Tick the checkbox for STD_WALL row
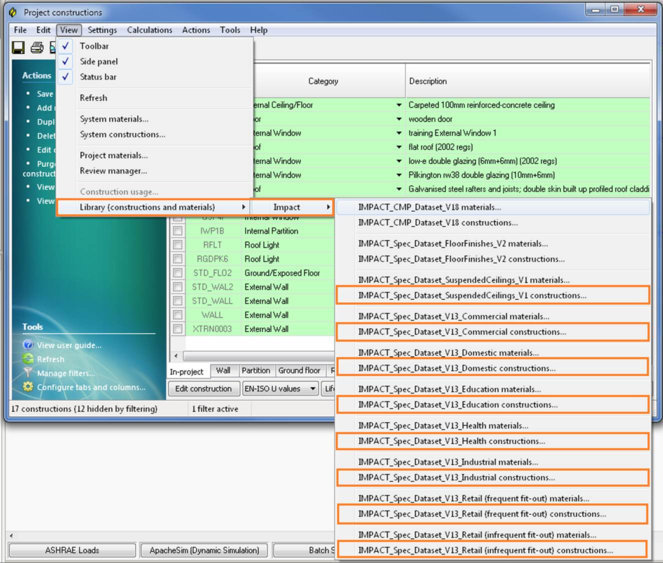Screen dimensions: 663x563 [x=178, y=301]
